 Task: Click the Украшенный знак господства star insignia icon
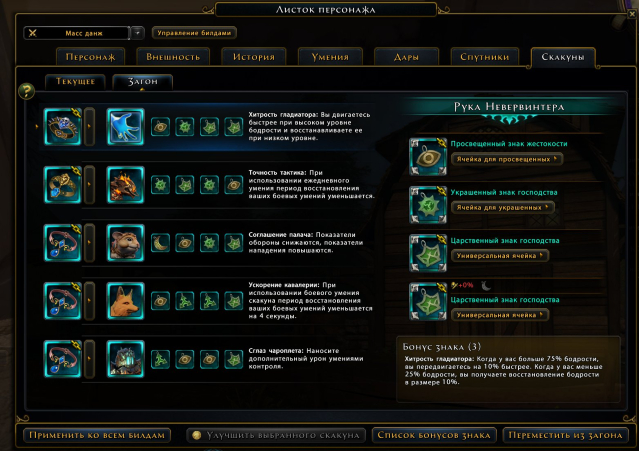click(428, 205)
